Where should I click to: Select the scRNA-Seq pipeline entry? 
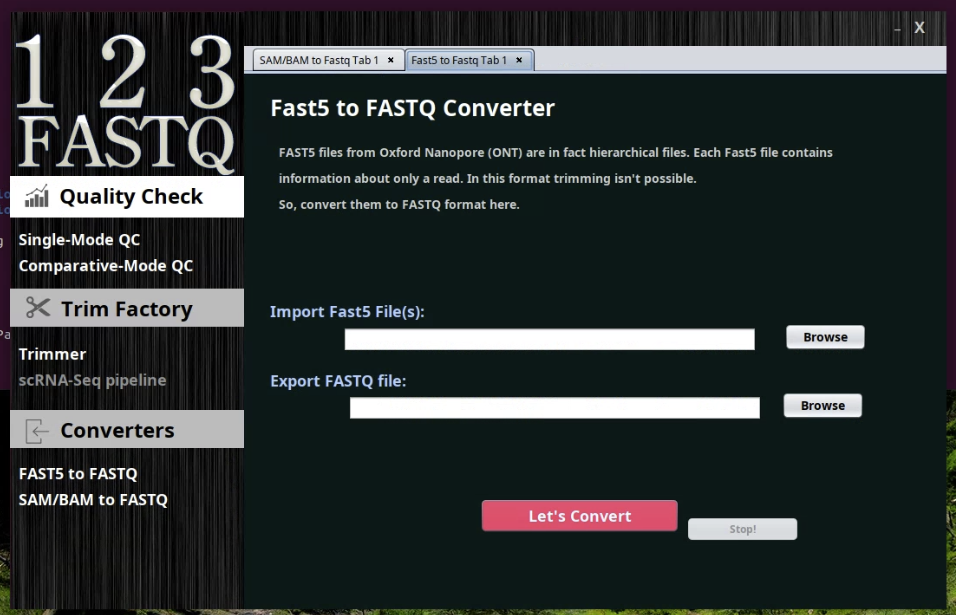(92, 380)
